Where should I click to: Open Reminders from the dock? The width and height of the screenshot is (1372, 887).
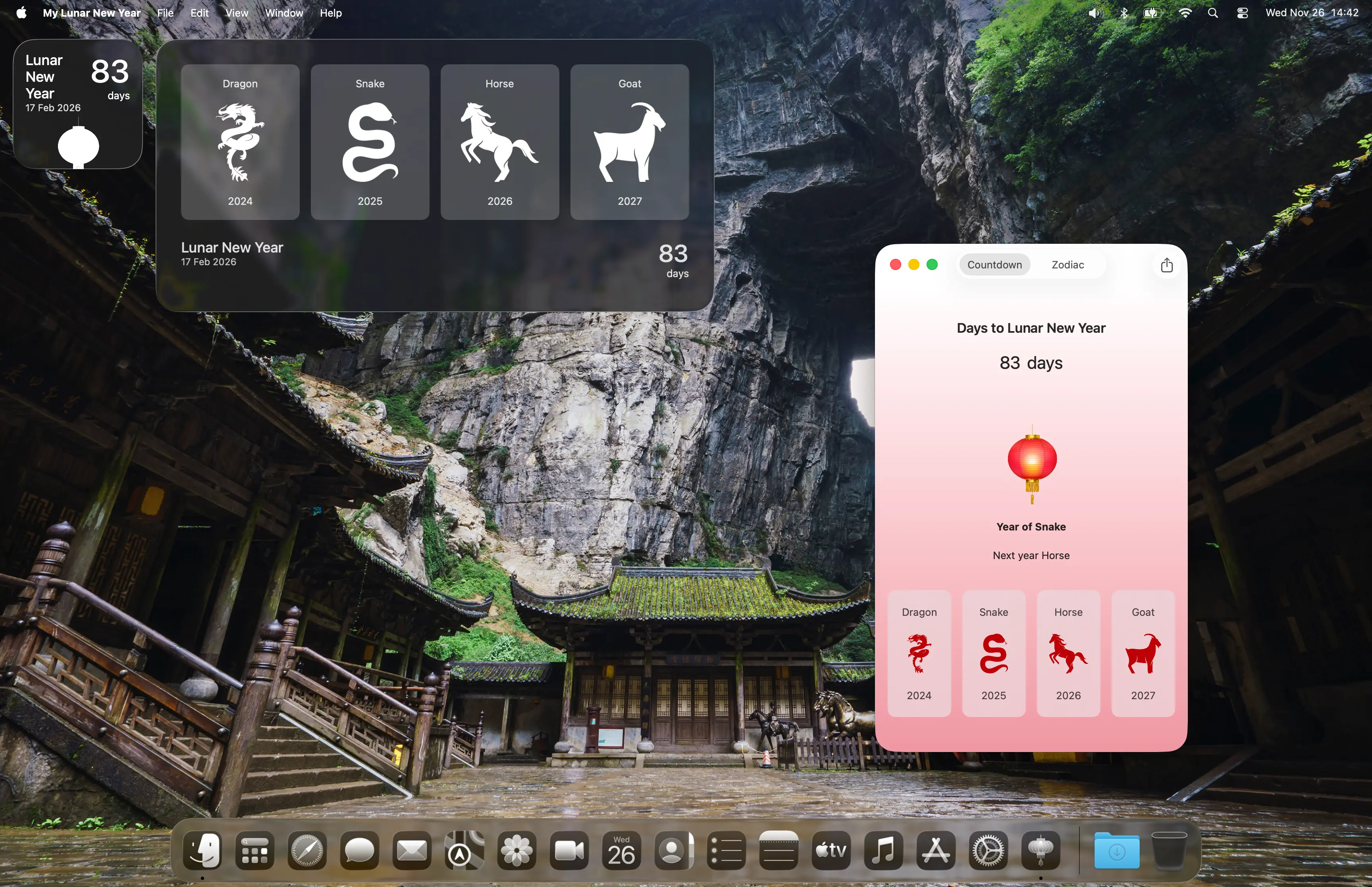(x=726, y=850)
